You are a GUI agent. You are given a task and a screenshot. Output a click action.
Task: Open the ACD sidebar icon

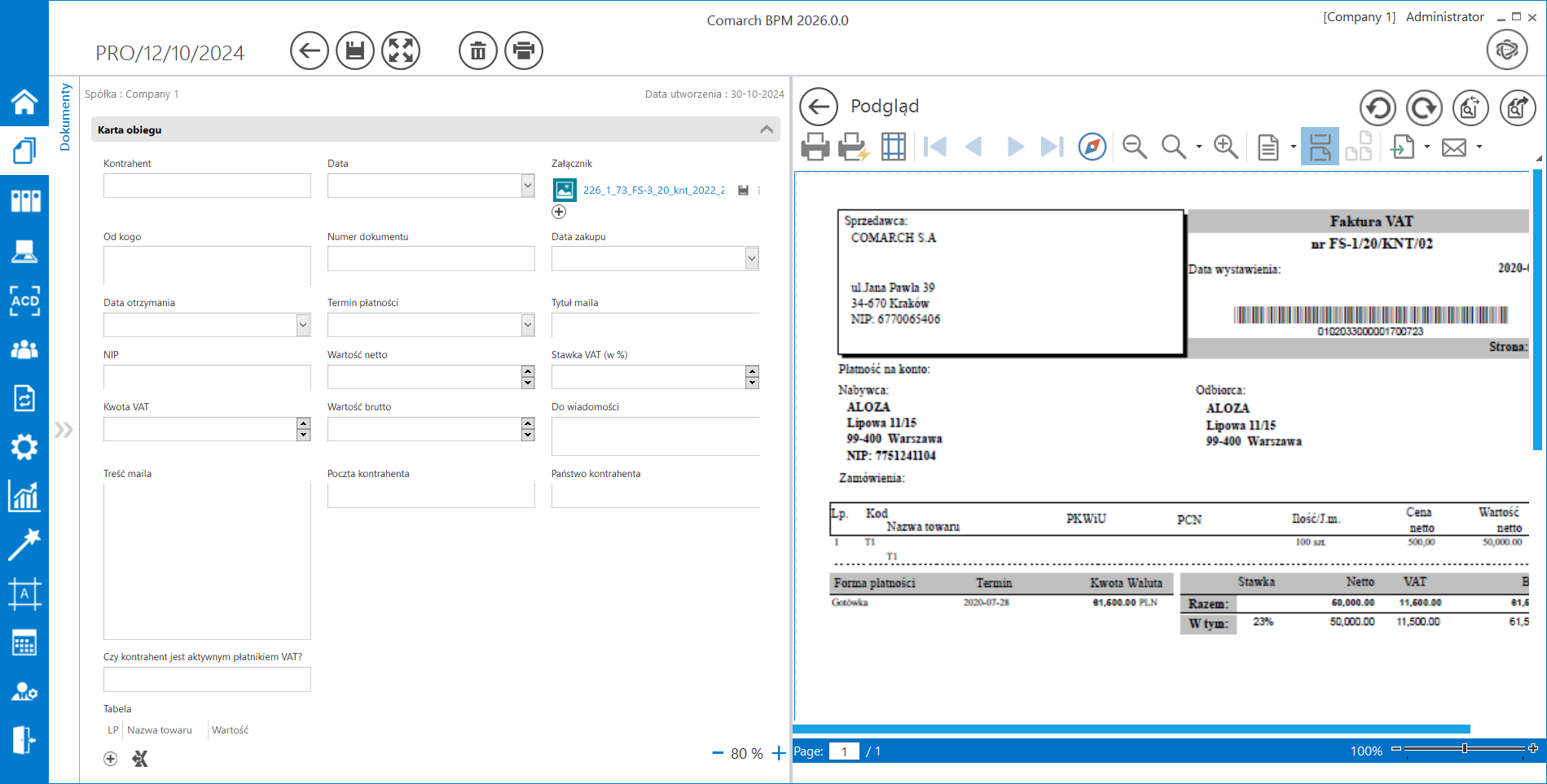click(x=24, y=300)
